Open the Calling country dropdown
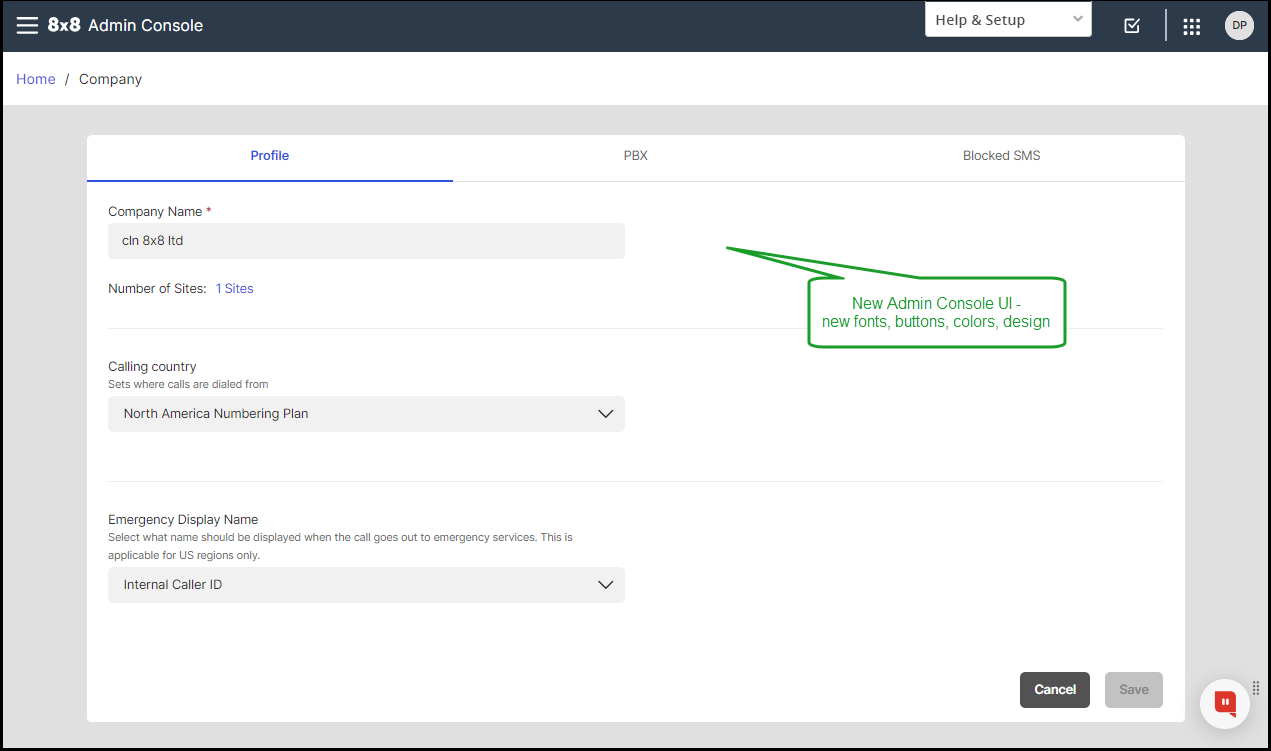The image size is (1271, 751). [366, 414]
